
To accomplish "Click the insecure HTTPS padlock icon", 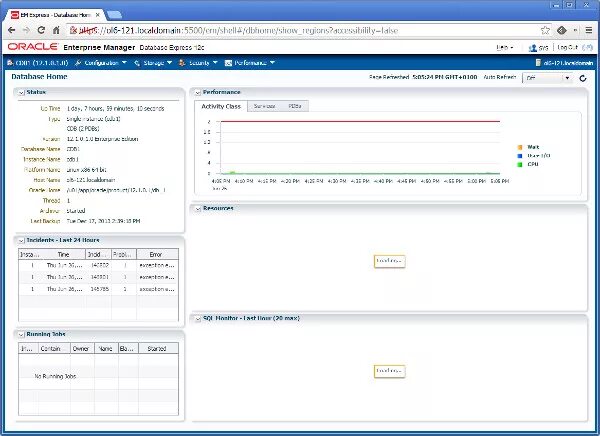I will tap(73, 30).
